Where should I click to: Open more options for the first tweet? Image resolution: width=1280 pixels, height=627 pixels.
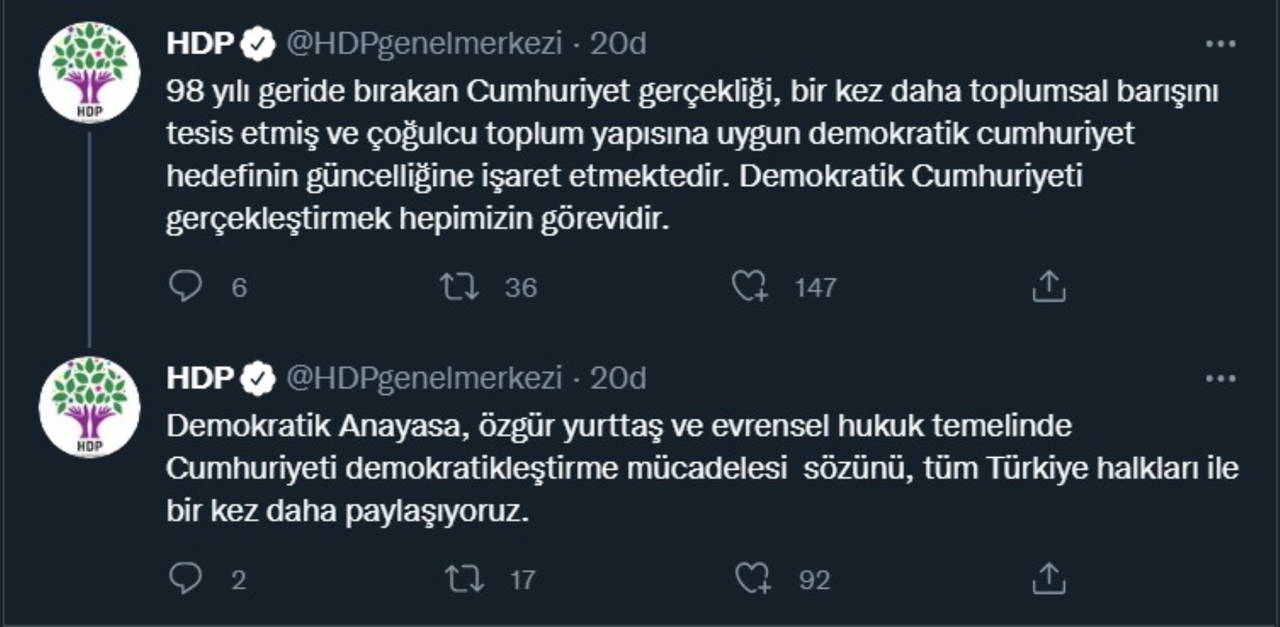(1221, 44)
